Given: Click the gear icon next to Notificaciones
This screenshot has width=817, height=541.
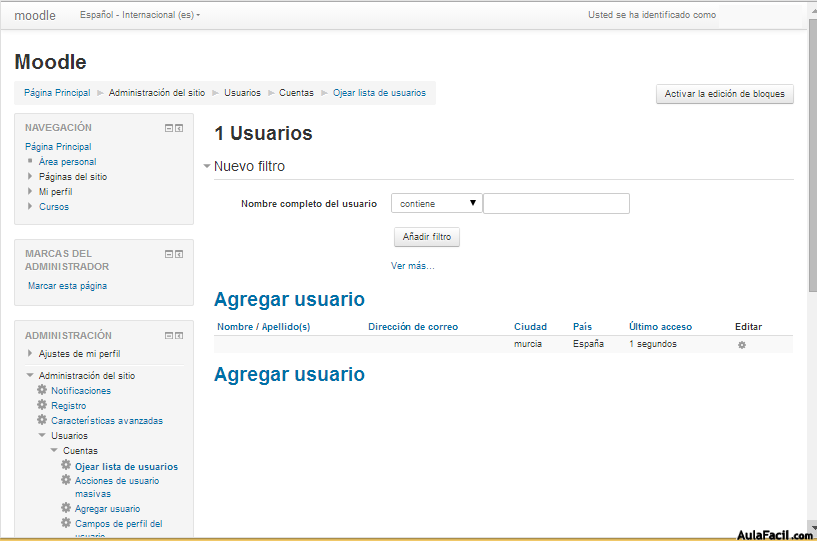Looking at the screenshot, I should 42,390.
